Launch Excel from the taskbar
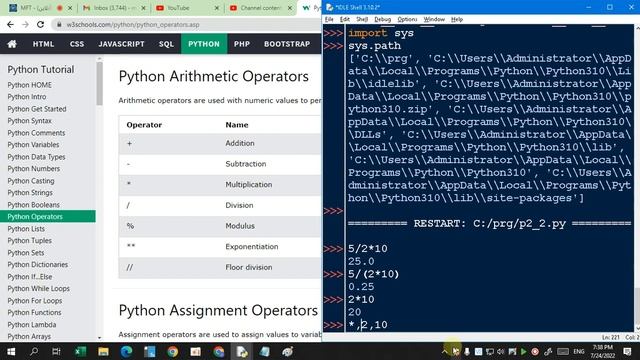Viewport: 640px width, 360px height. point(80,351)
